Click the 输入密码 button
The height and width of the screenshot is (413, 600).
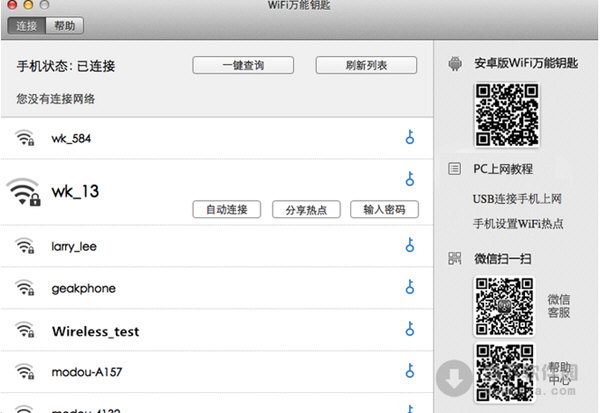[385, 209]
